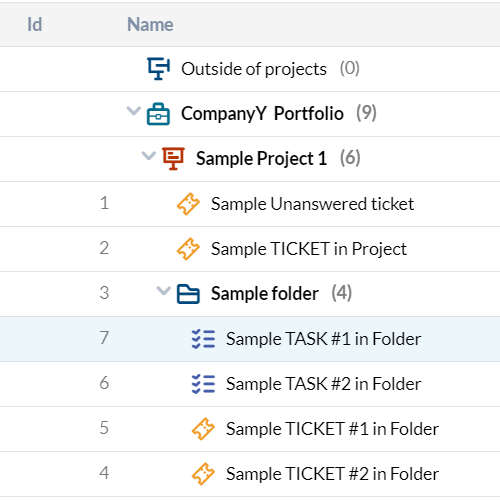Sort by the Name column header
Screen dimensions: 500x500
[150, 24]
